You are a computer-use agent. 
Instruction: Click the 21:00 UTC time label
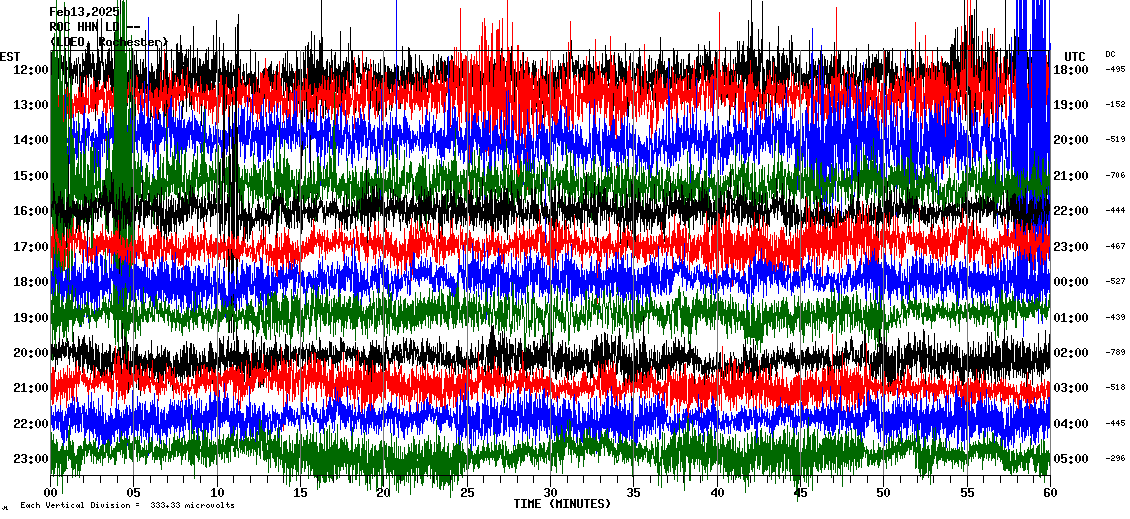[x=1071, y=176]
